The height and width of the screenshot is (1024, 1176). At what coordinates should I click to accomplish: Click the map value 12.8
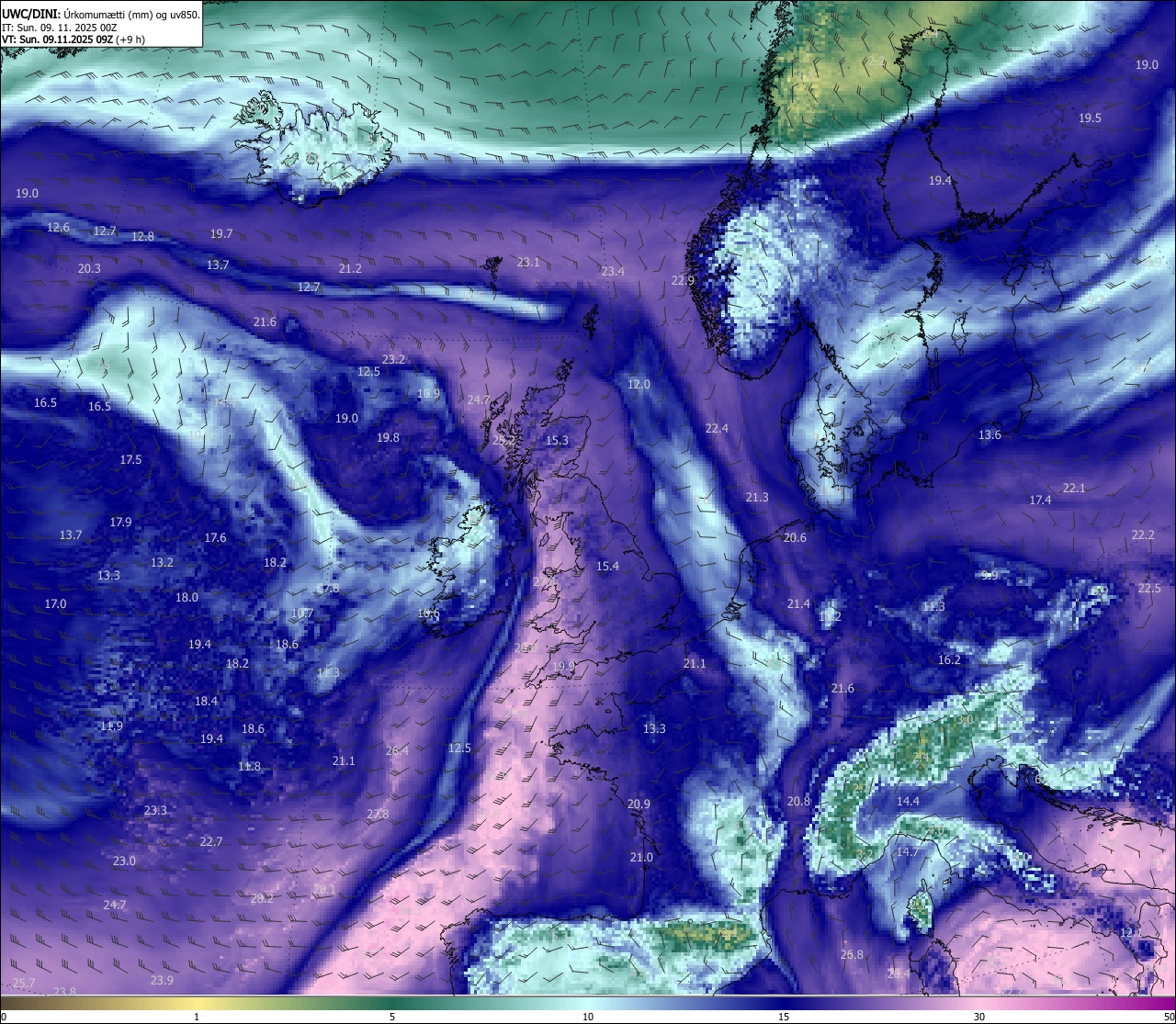pos(142,236)
